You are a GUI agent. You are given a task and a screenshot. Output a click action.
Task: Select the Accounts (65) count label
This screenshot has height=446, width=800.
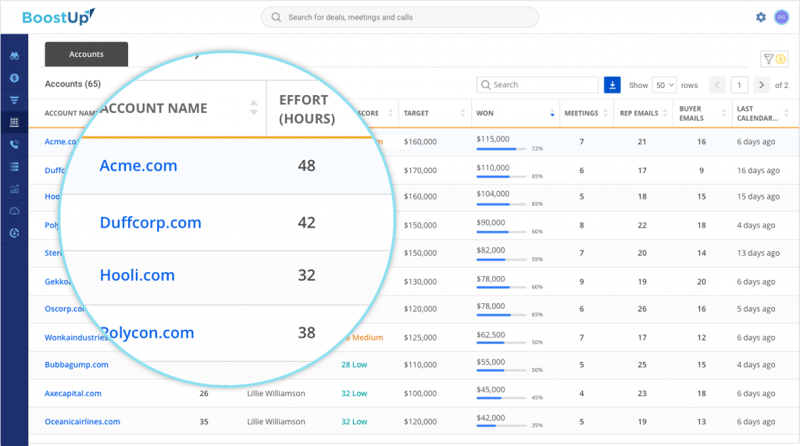(73, 84)
